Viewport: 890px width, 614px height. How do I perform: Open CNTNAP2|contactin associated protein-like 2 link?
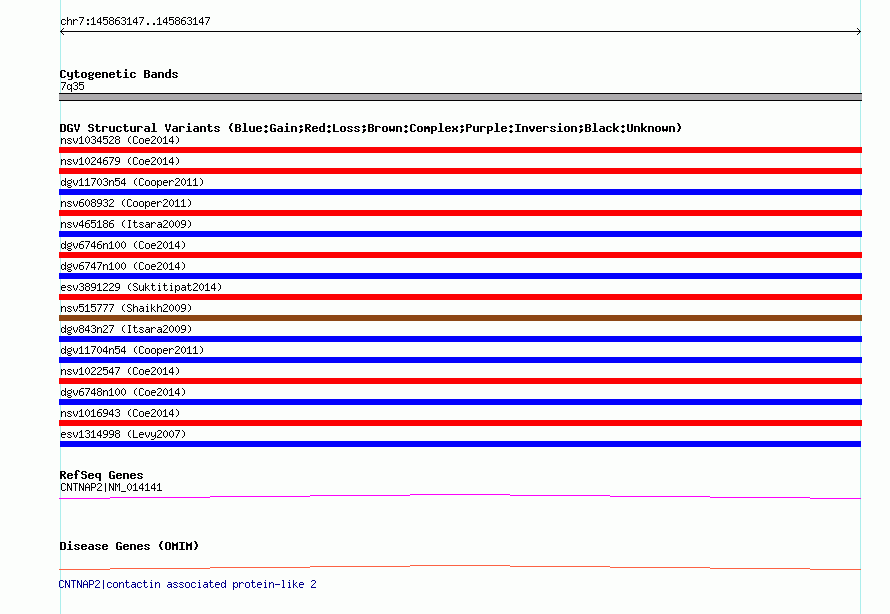coord(187,584)
